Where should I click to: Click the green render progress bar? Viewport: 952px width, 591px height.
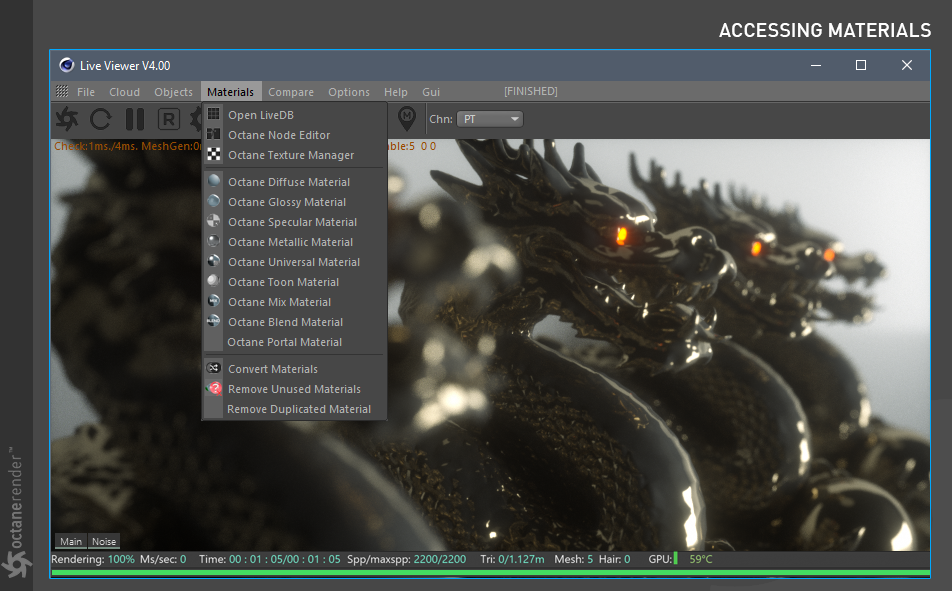point(491,573)
